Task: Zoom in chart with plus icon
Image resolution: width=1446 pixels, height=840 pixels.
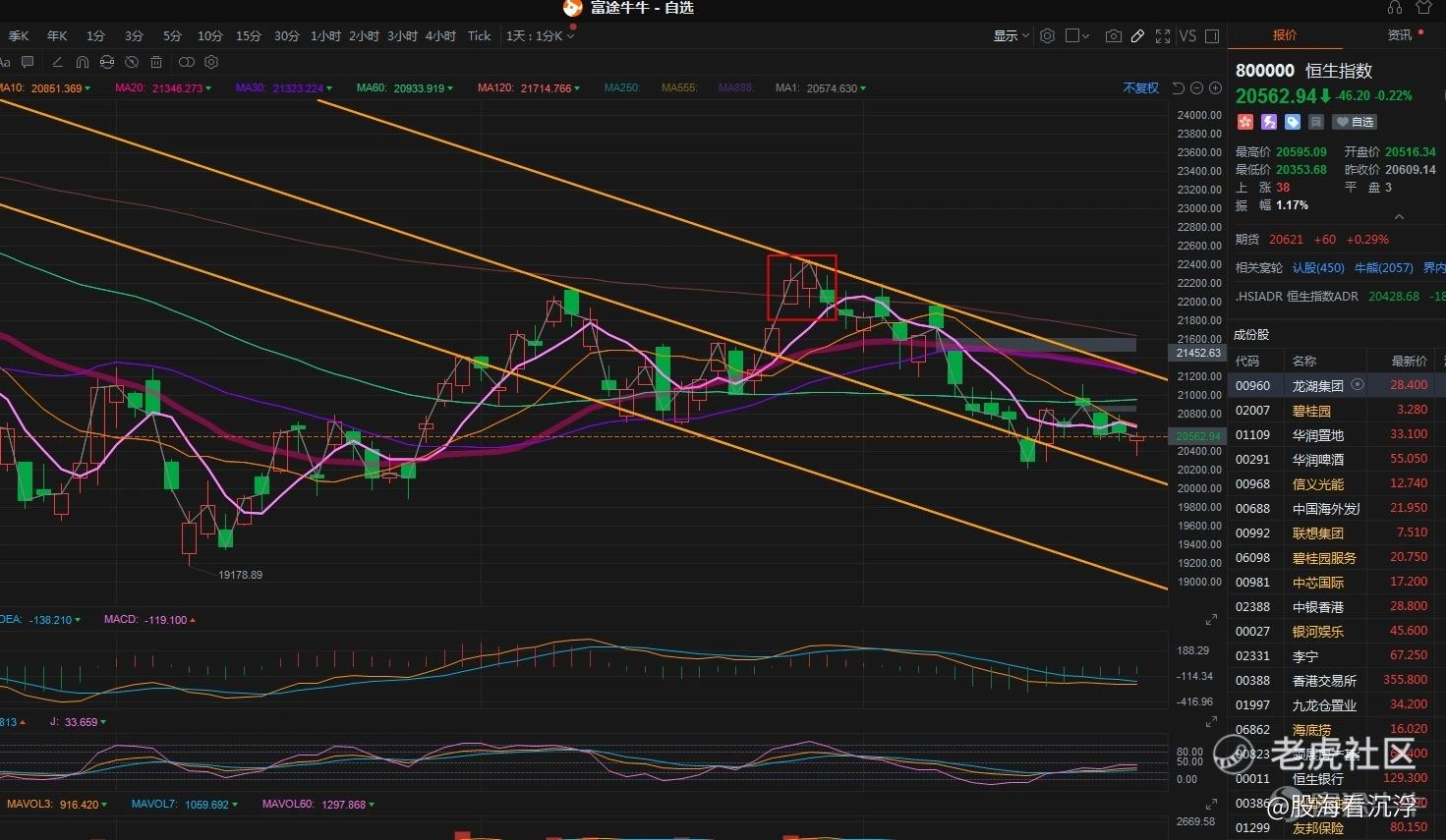Action: [x=1215, y=88]
